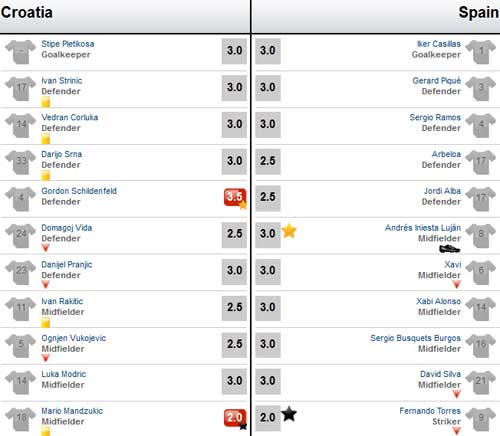Click the football boot icon under Iniesta

coord(450,249)
